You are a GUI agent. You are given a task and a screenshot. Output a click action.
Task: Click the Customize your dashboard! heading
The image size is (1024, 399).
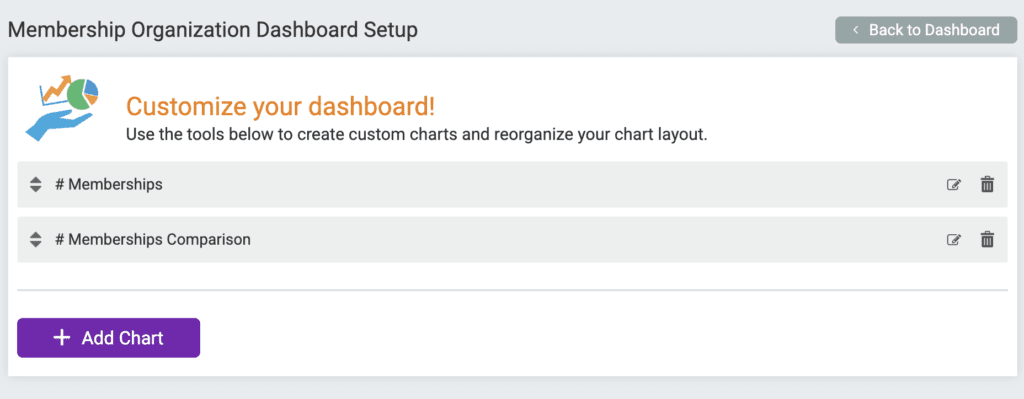tap(280, 106)
